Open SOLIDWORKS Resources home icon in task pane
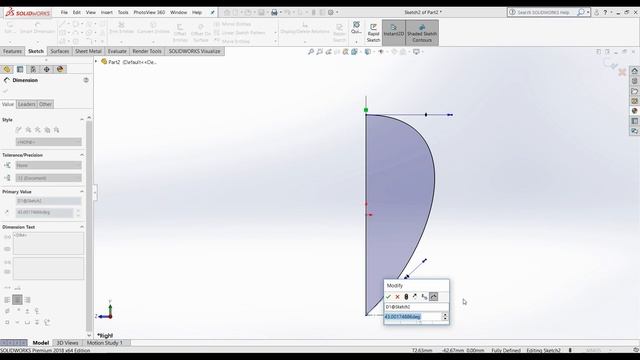640x360 pixels. (x=634, y=71)
